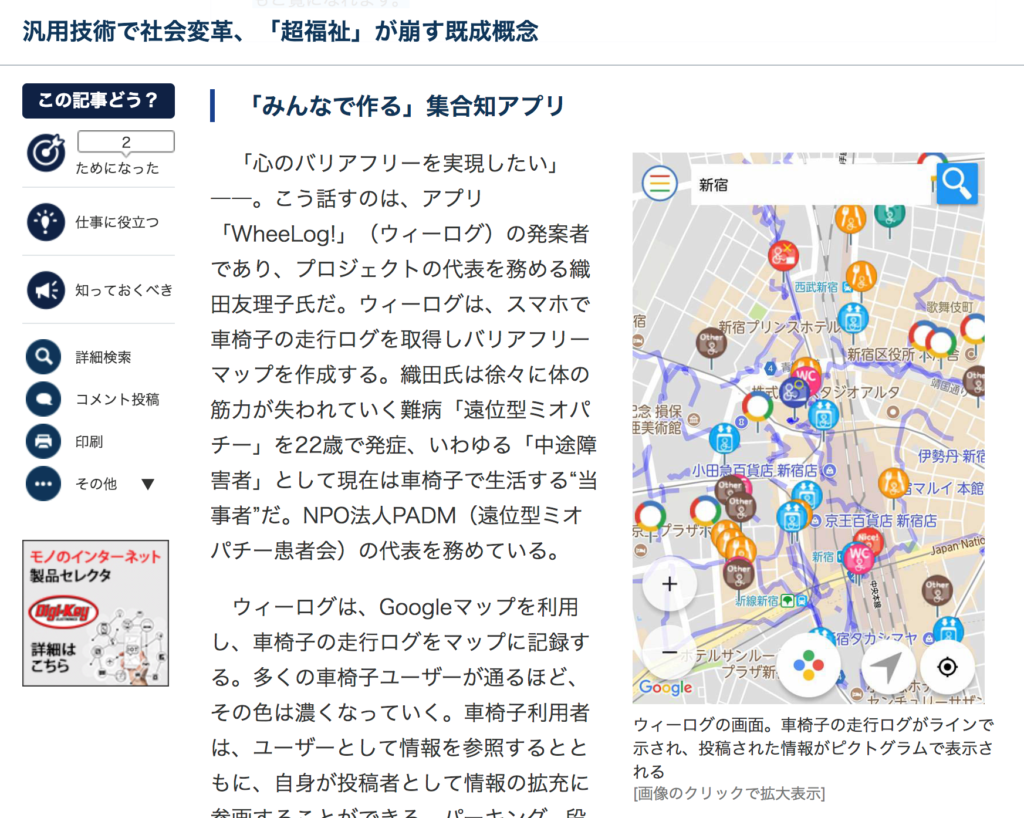Click the brown Other pin at map's lower right
1024x818 pixels.
pyautogui.click(x=936, y=591)
